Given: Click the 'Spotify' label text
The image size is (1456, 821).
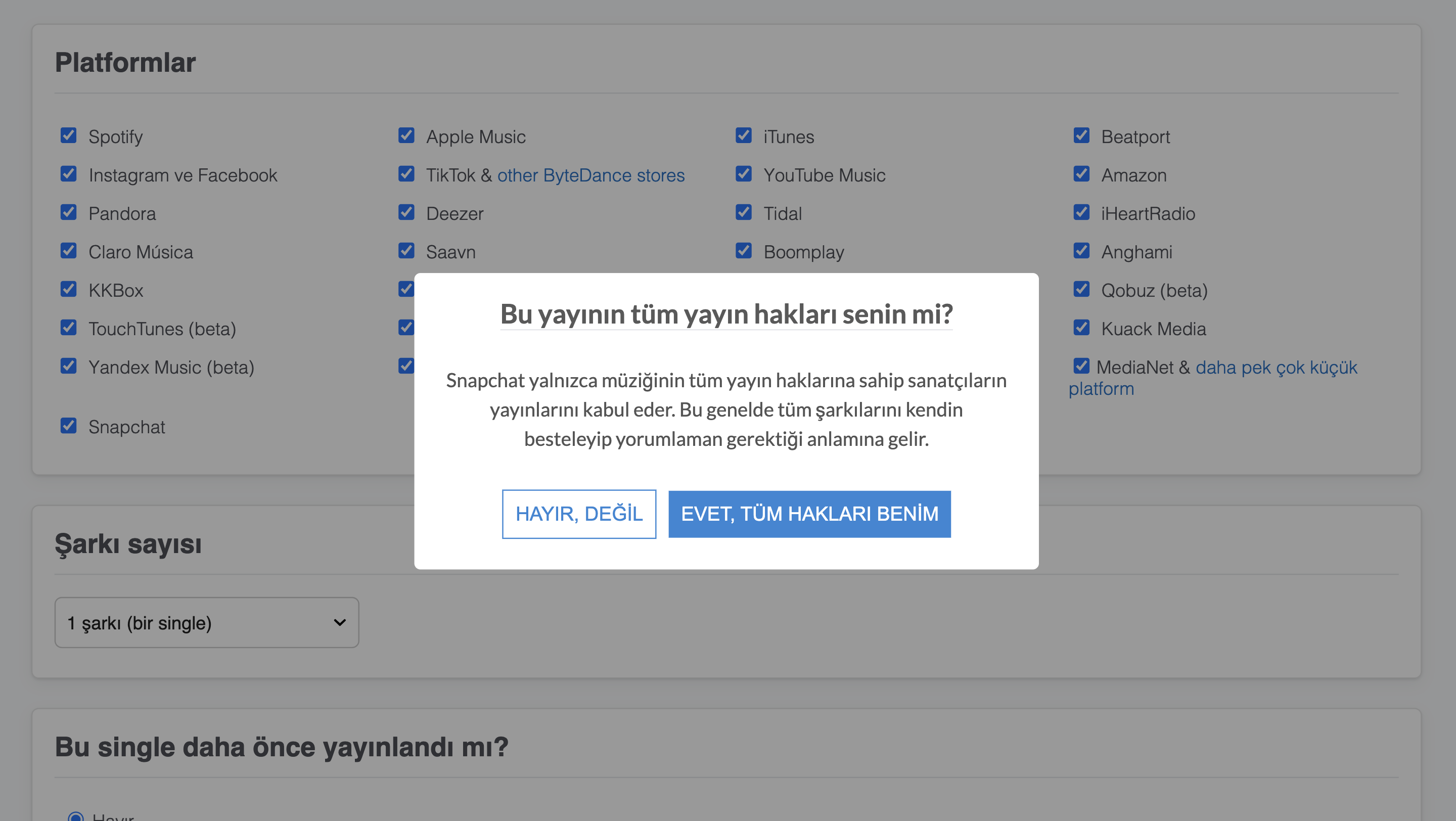Looking at the screenshot, I should (116, 136).
